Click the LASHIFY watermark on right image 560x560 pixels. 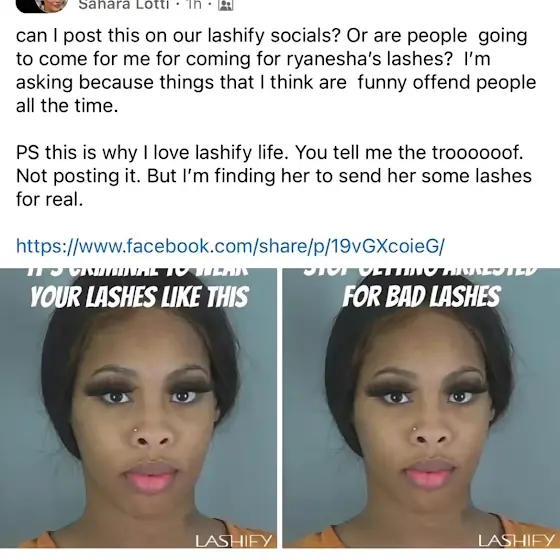[516, 541]
